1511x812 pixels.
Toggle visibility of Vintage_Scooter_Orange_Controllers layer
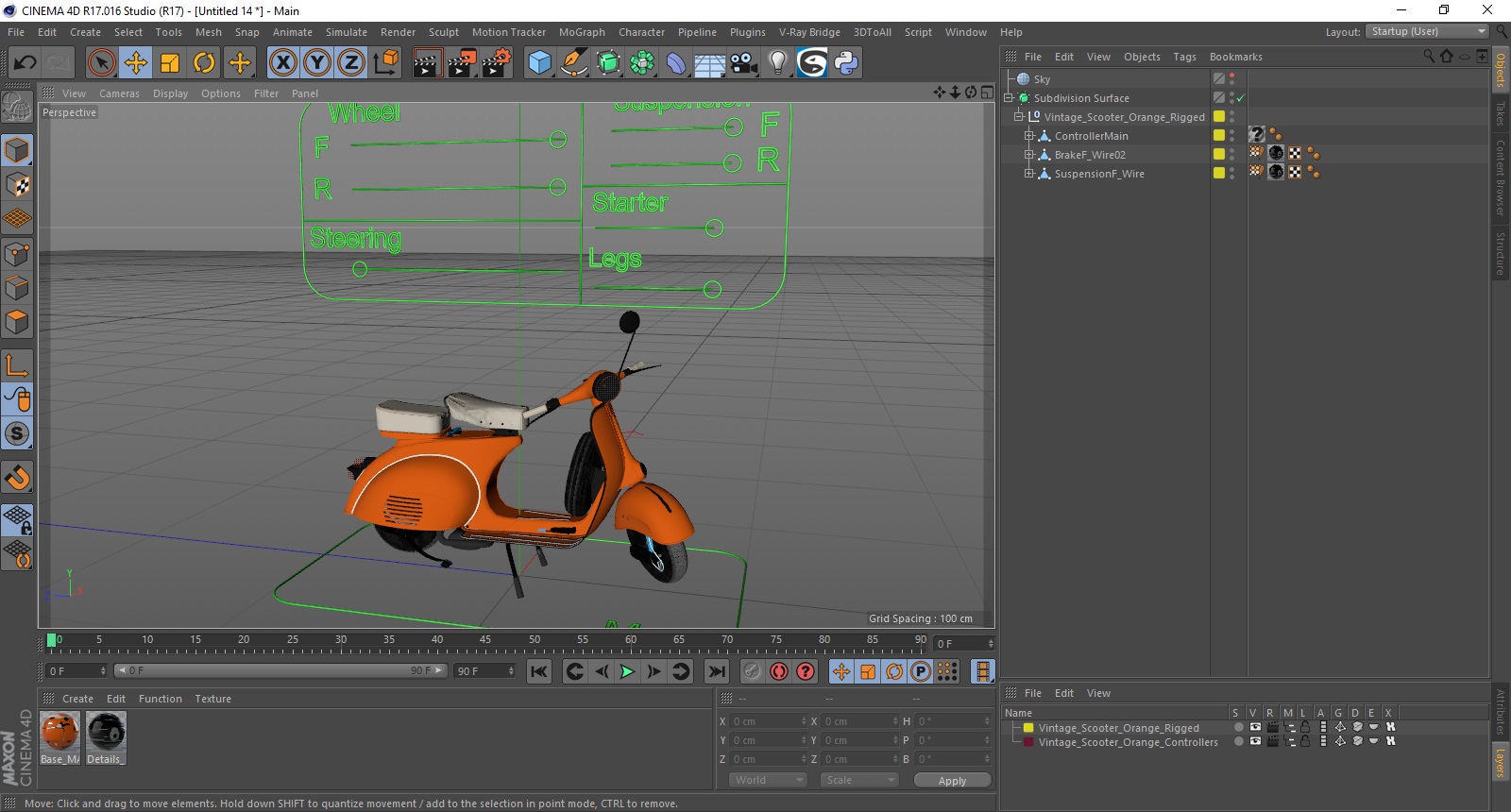pyautogui.click(x=1255, y=742)
